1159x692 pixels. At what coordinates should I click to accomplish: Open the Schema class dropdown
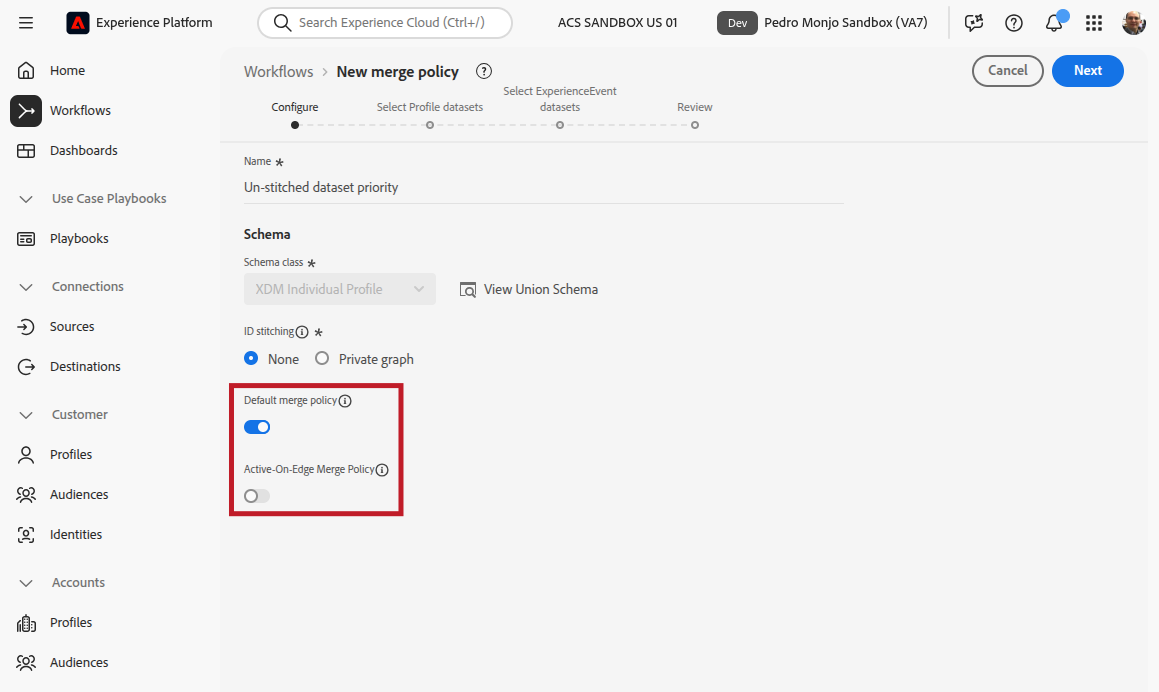tap(340, 289)
